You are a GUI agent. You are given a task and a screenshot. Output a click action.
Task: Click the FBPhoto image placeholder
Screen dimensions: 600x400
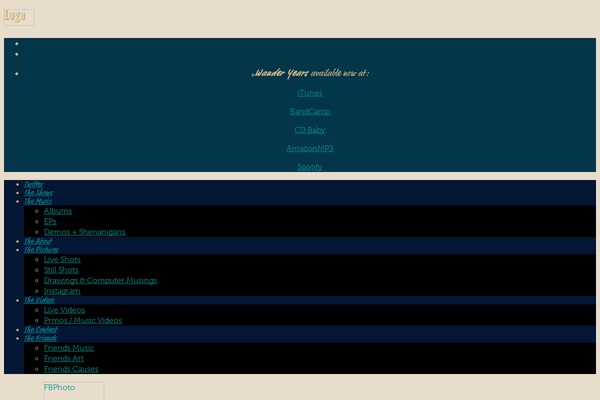pos(74,390)
